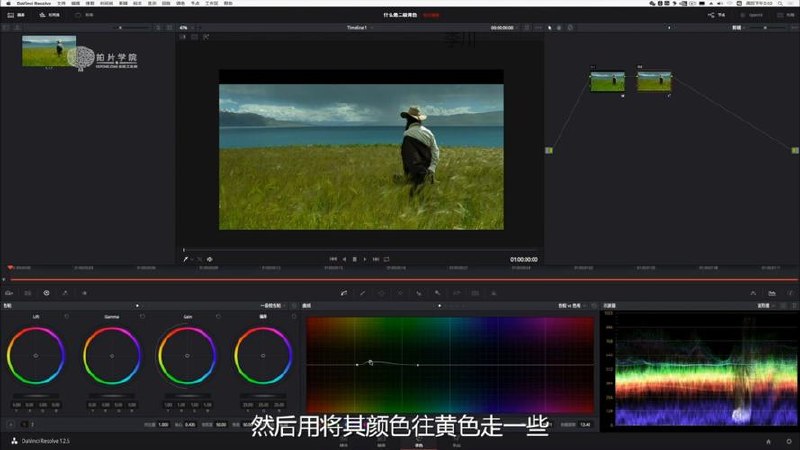The height and width of the screenshot is (450, 800).
Task: Open the Stereoscopic 3D palette
Action: click(x=475, y=293)
